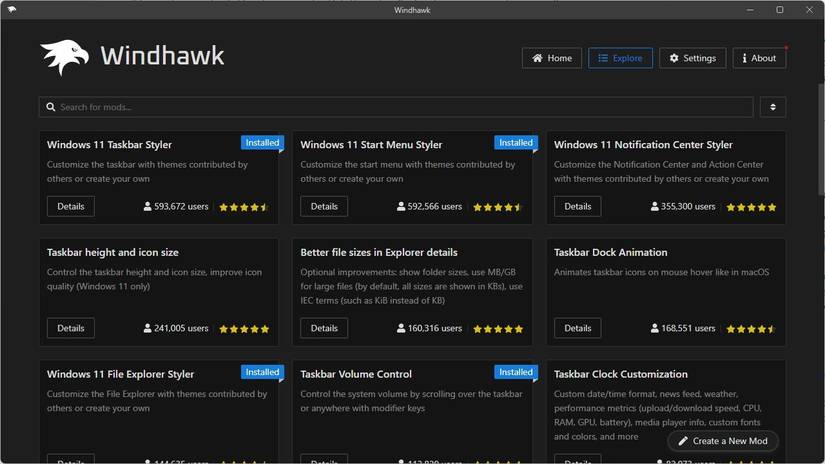This screenshot has height=464, width=825.
Task: Minimize the Windhawk window
Action: tap(750, 9)
